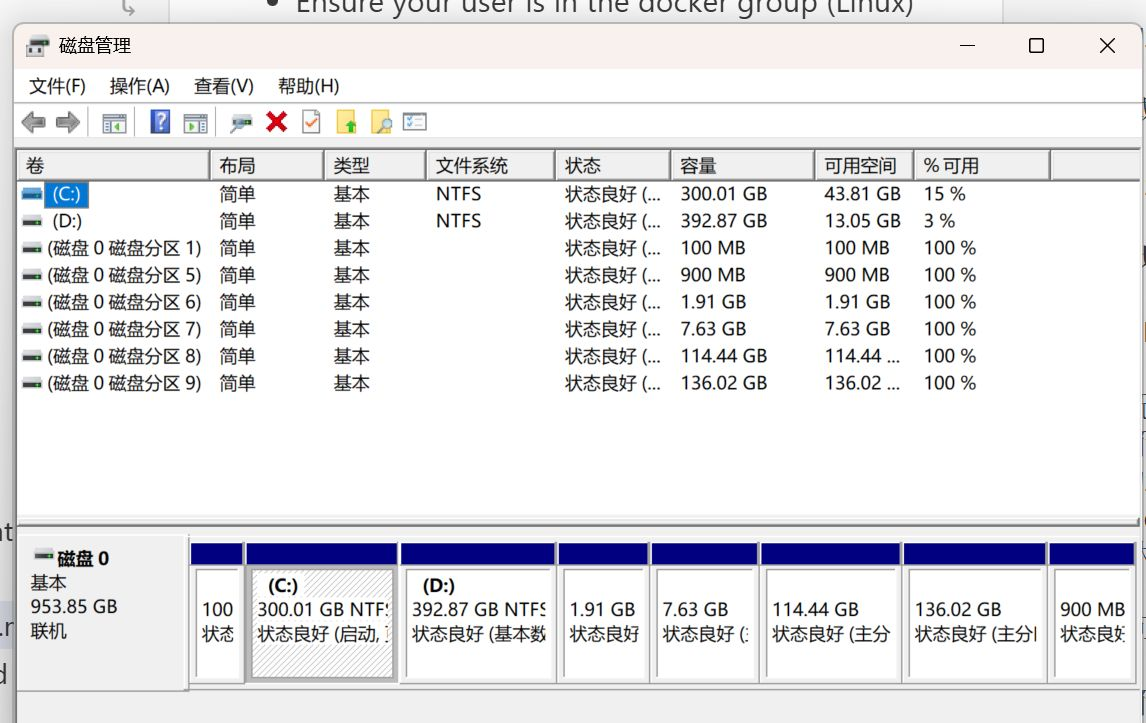1146x723 pixels.
Task: Click the 13.05 GB free space cell
Action: pos(862,222)
